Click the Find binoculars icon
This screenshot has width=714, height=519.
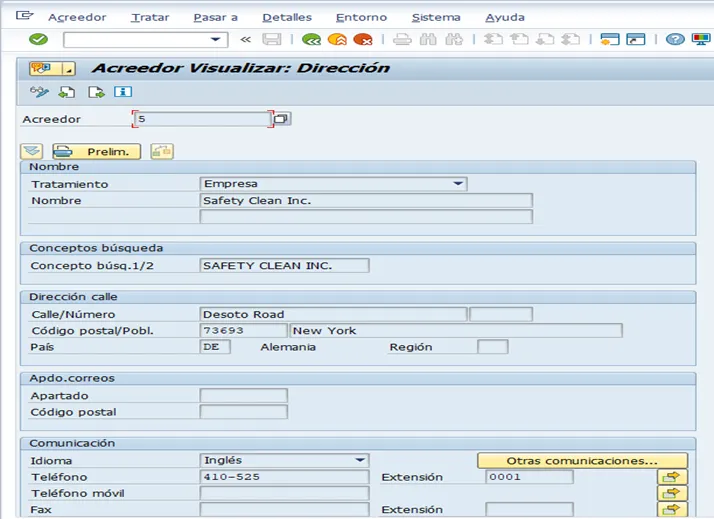point(428,40)
